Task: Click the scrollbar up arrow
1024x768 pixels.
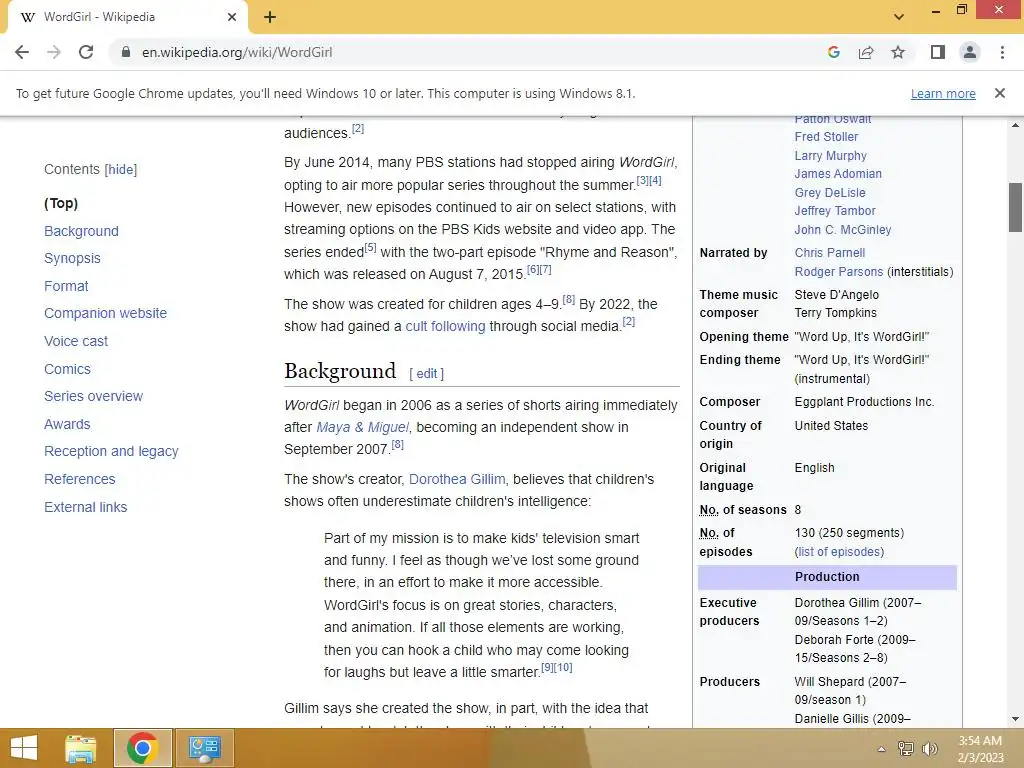Action: click(x=1016, y=125)
